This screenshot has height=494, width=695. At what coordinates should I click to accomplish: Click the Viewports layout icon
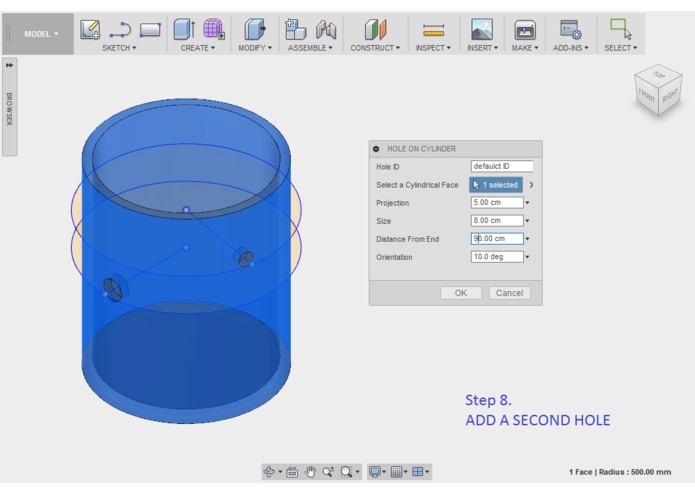pos(418,472)
